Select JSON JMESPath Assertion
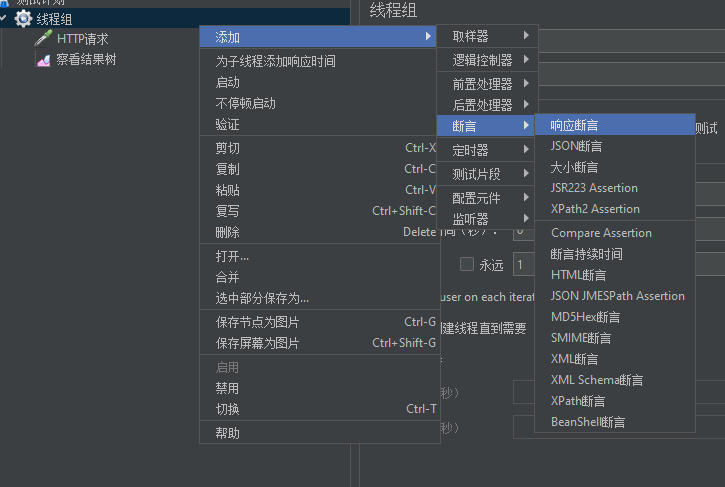The height and width of the screenshot is (487, 725). tap(615, 296)
